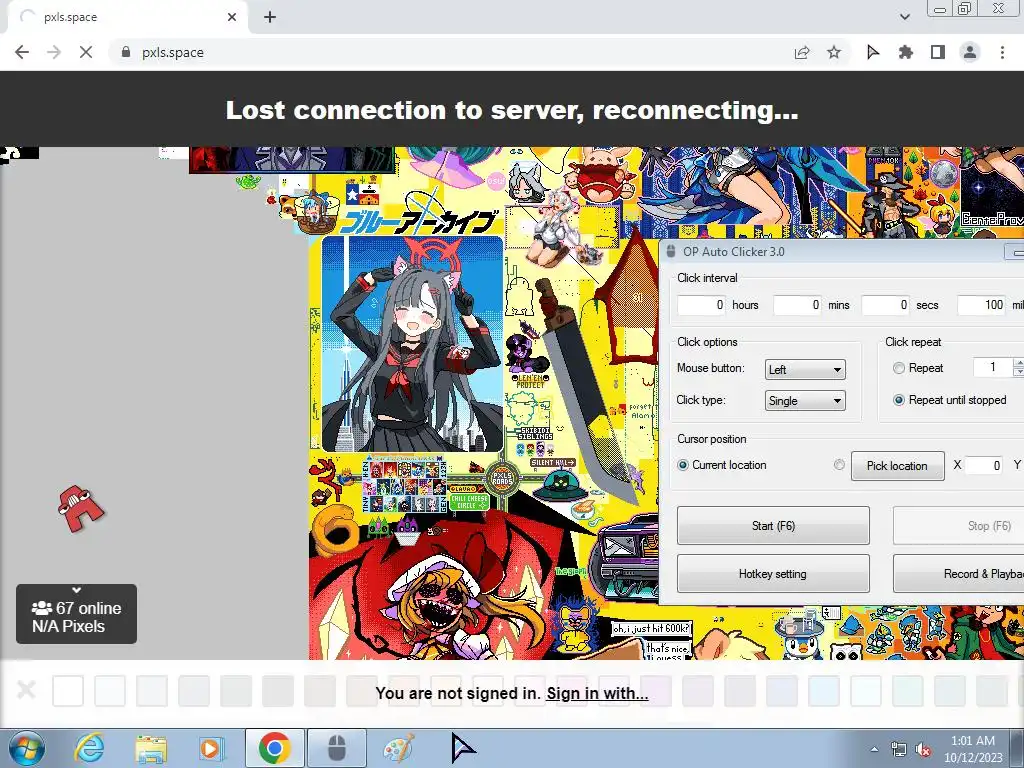1024x768 pixels.
Task: Click the arrow extension icon in Chrome toolbar
Action: [x=873, y=52]
